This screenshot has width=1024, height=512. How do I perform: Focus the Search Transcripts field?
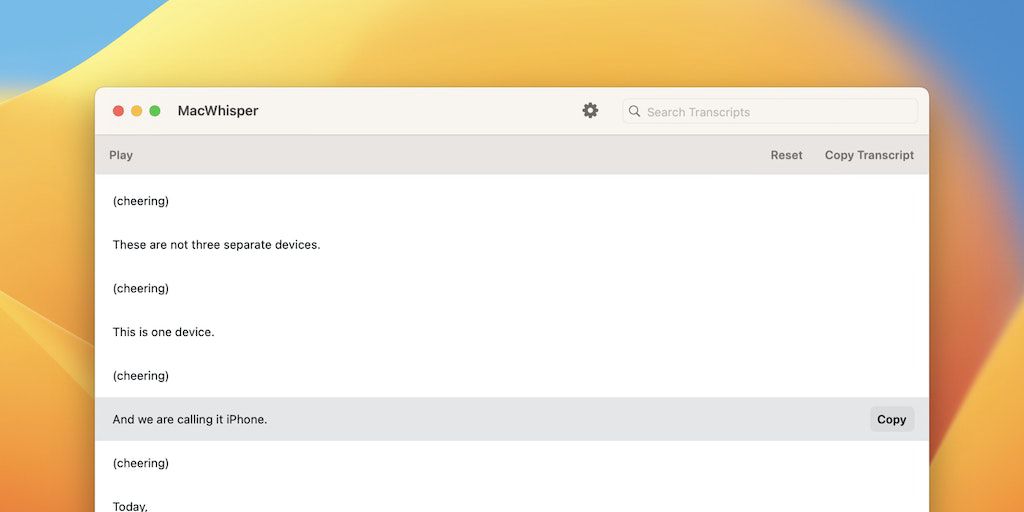click(770, 112)
